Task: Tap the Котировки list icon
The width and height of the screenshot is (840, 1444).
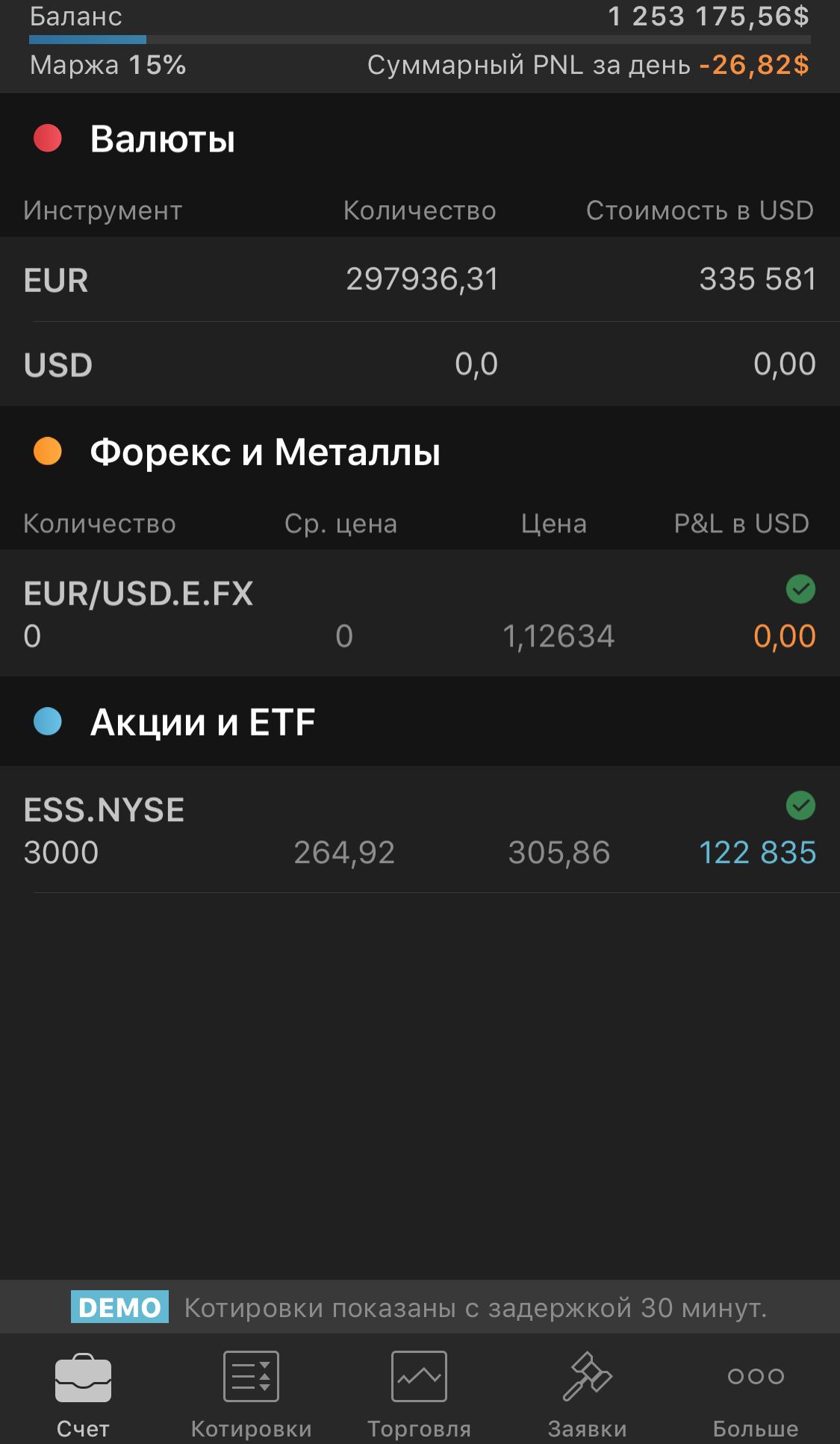Action: click(x=251, y=1376)
